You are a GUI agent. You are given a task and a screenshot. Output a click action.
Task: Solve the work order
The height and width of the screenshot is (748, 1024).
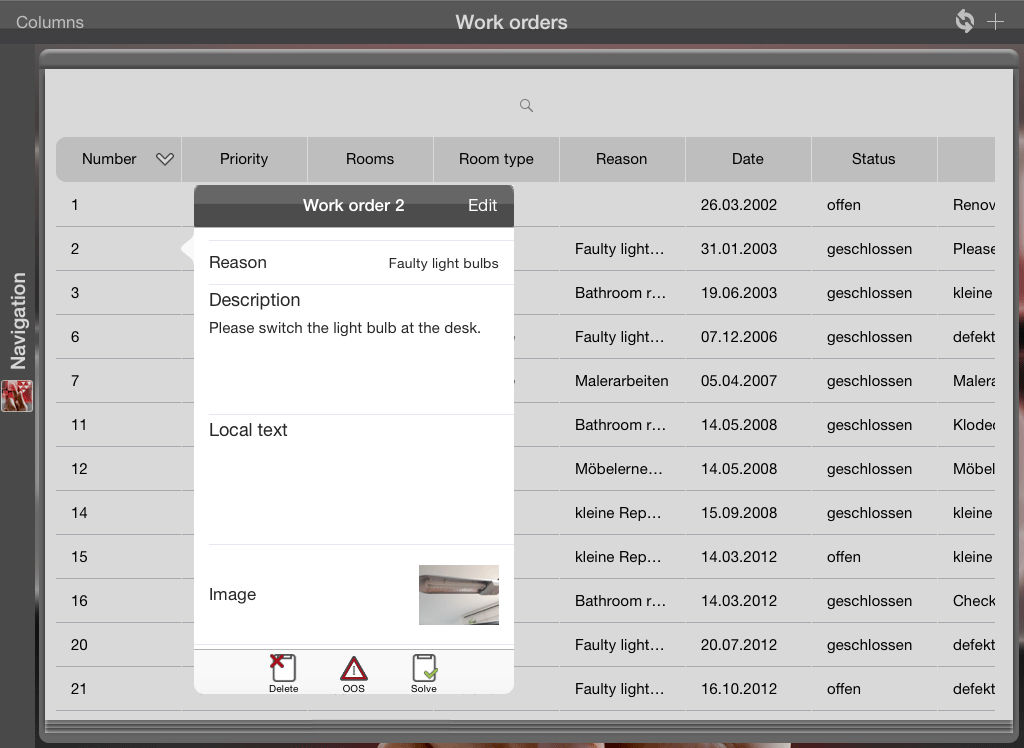point(424,674)
